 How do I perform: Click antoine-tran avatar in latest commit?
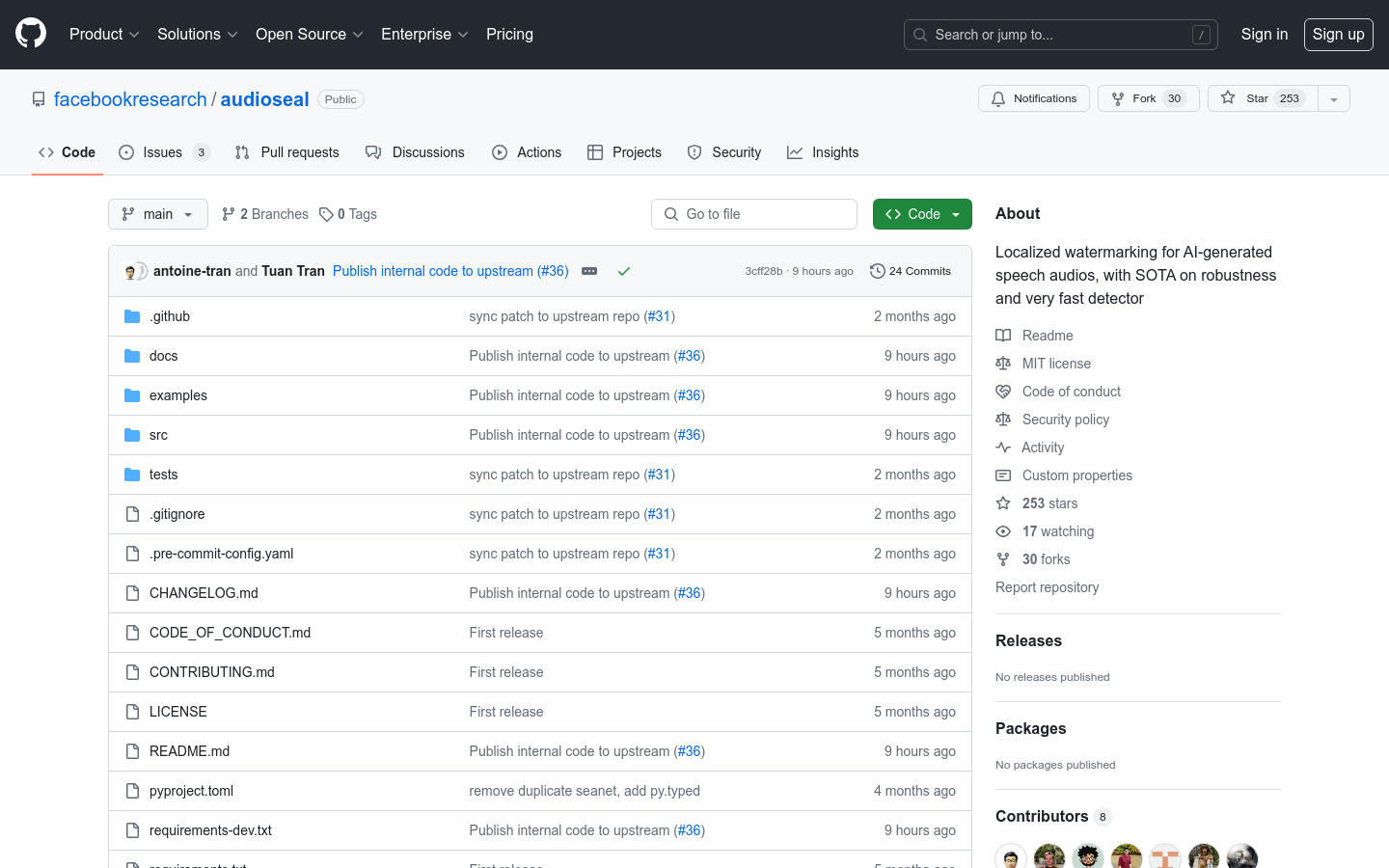coord(130,271)
